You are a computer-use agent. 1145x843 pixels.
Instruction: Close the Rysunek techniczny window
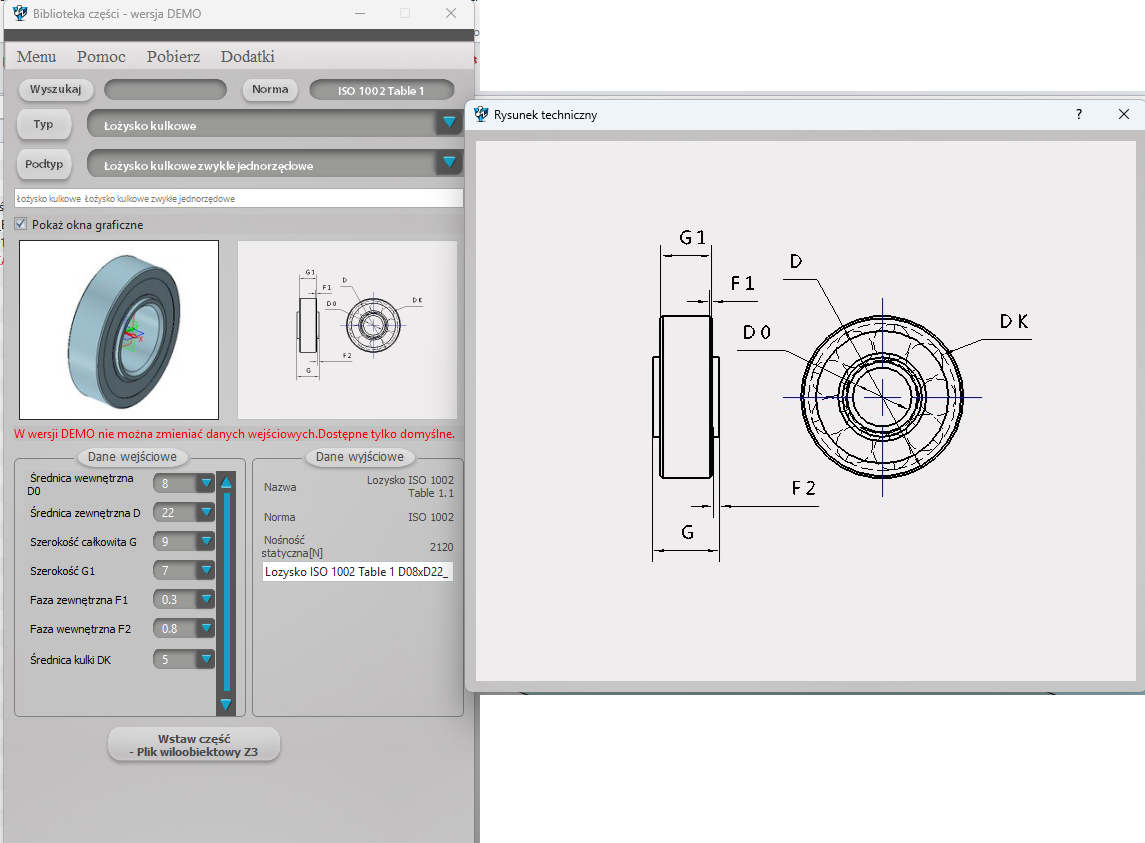(1123, 114)
